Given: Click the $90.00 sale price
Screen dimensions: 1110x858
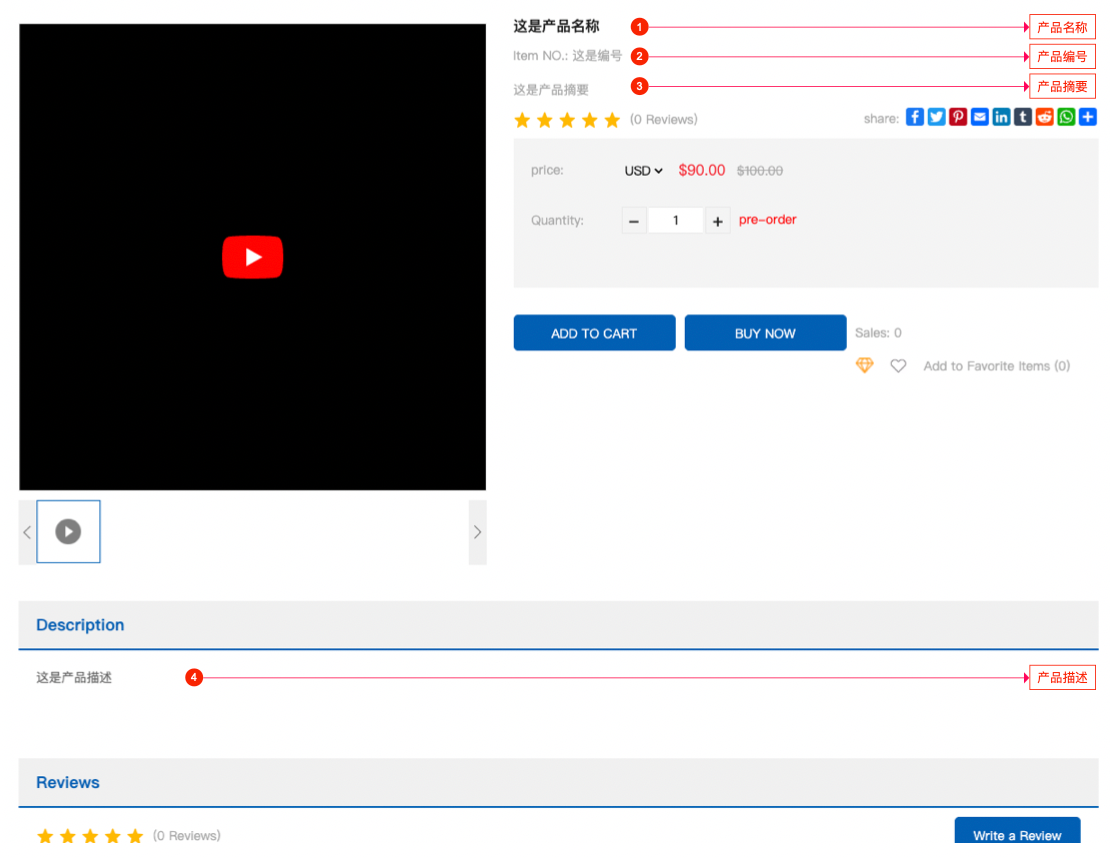Looking at the screenshot, I should 702,171.
